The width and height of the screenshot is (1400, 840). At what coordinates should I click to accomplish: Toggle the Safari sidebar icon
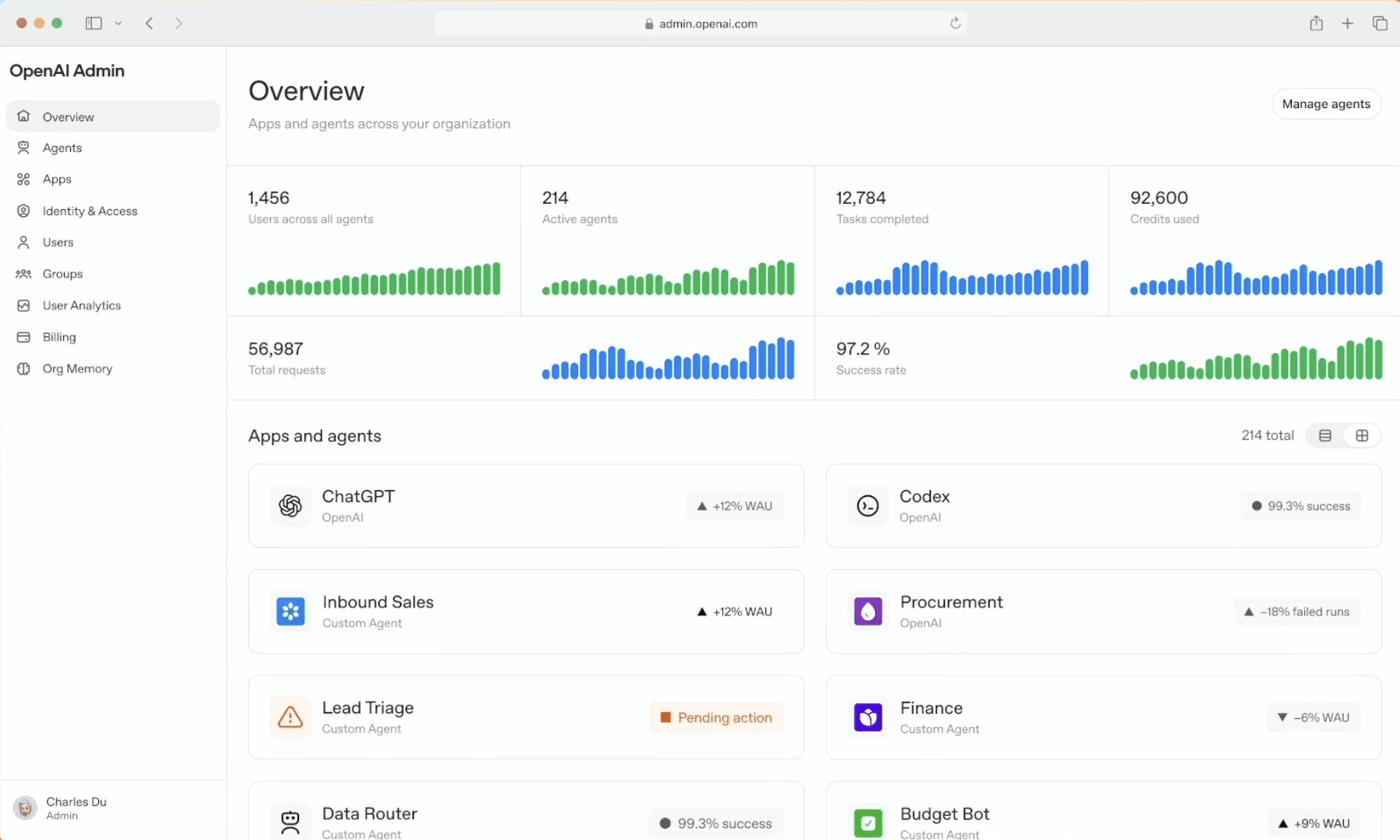[94, 23]
